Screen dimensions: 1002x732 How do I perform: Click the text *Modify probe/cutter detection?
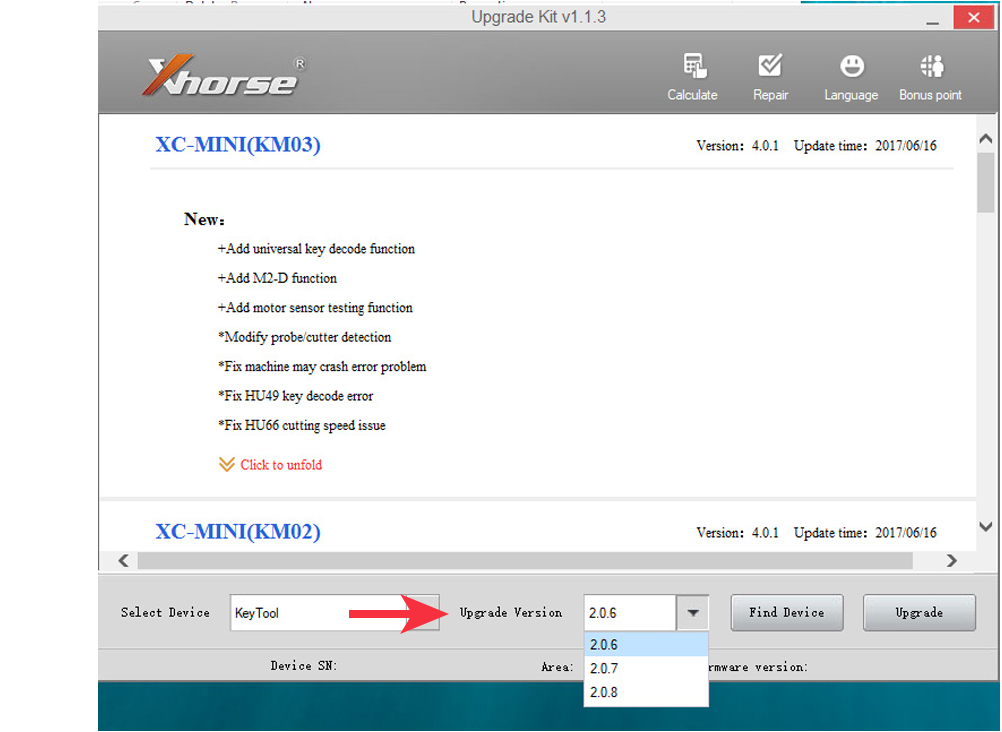[x=304, y=337]
